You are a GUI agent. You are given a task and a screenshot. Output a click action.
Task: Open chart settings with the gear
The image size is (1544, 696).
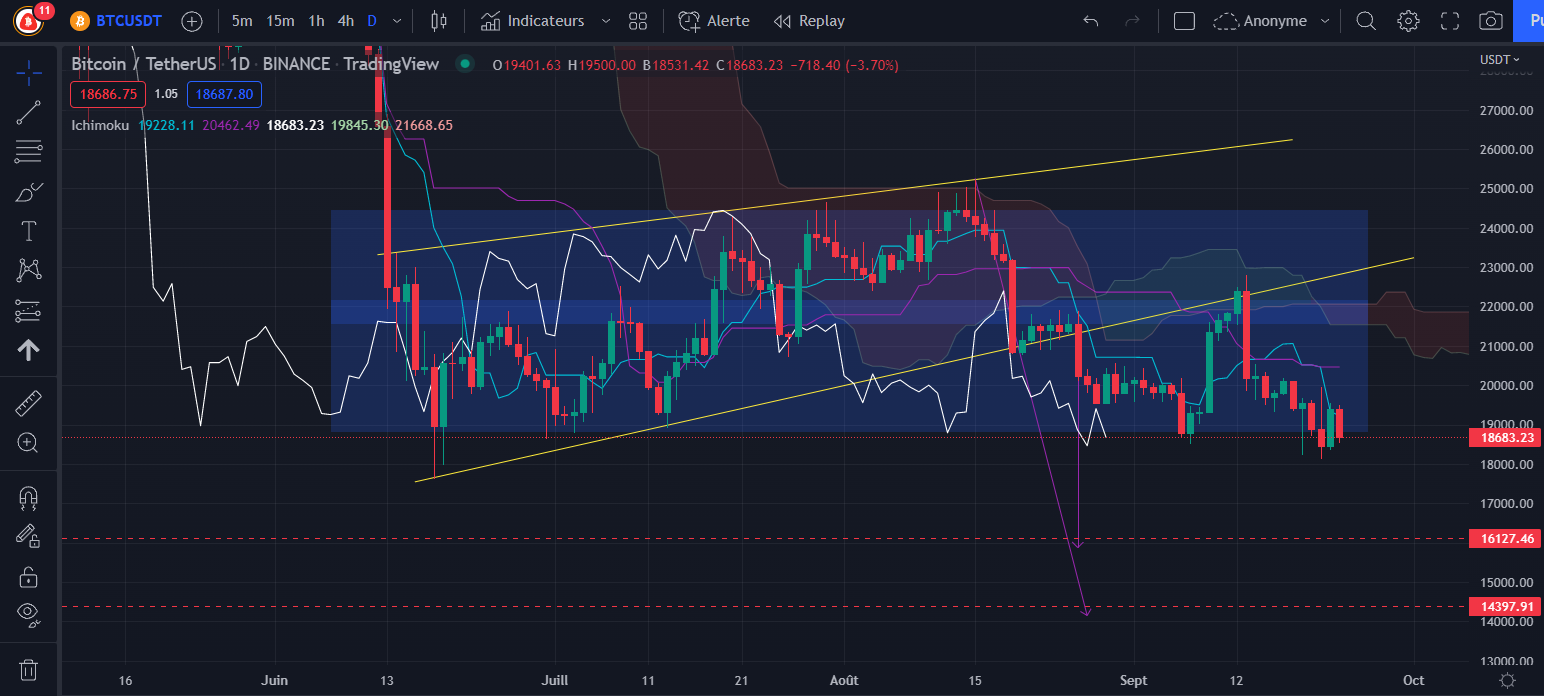(x=1408, y=20)
